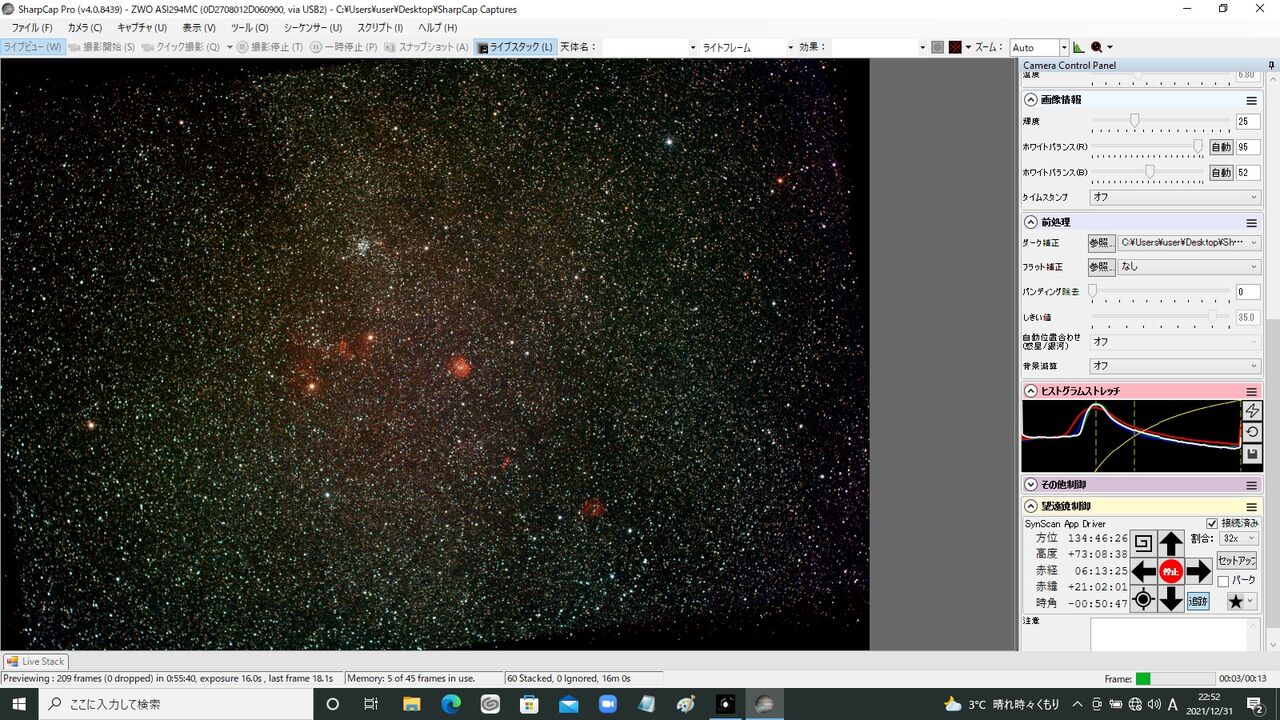Open Microsoft Edge from the taskbar
Image resolution: width=1280 pixels, height=720 pixels.
tap(451, 704)
